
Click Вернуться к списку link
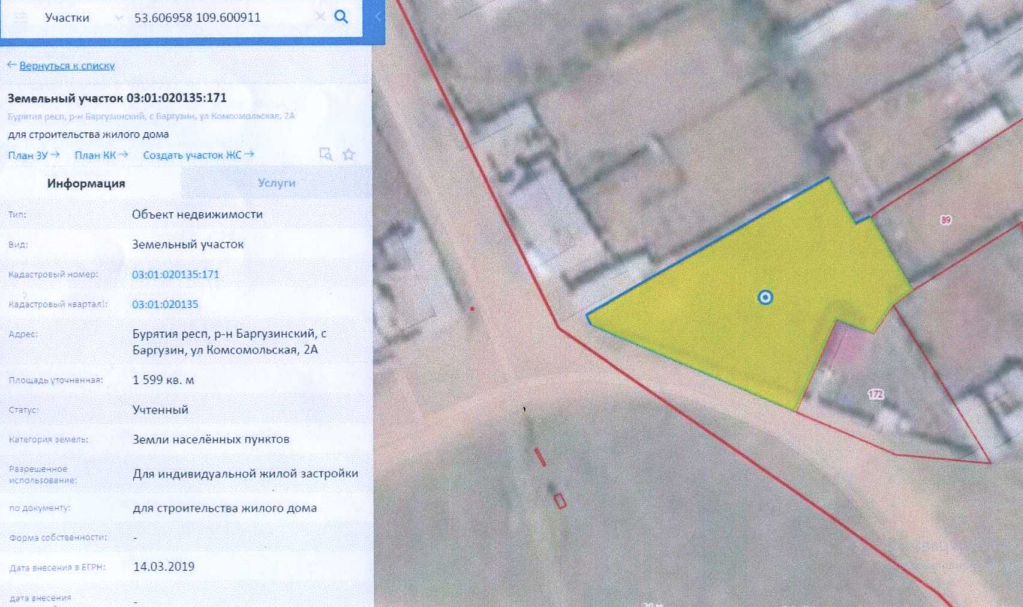click(x=61, y=65)
